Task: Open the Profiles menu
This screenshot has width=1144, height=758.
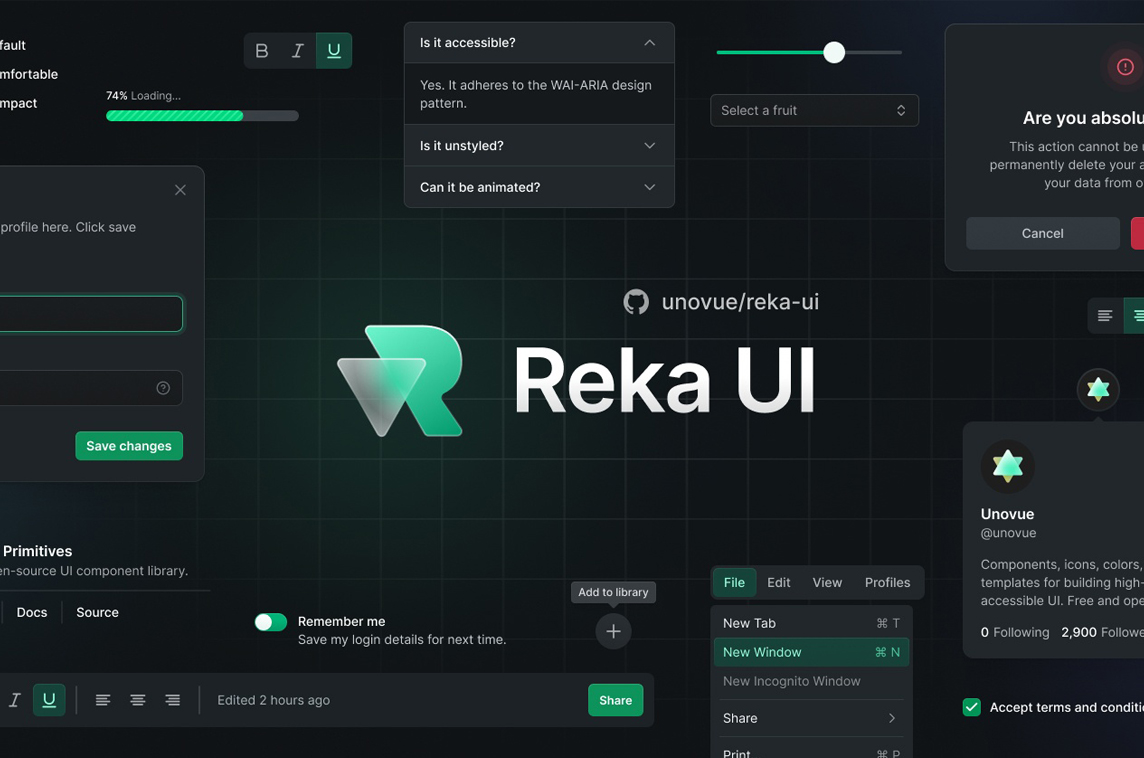Action: [x=887, y=582]
